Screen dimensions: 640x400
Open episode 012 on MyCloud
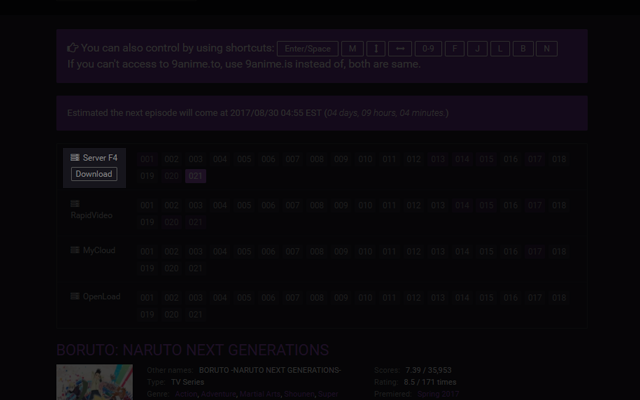pos(413,251)
